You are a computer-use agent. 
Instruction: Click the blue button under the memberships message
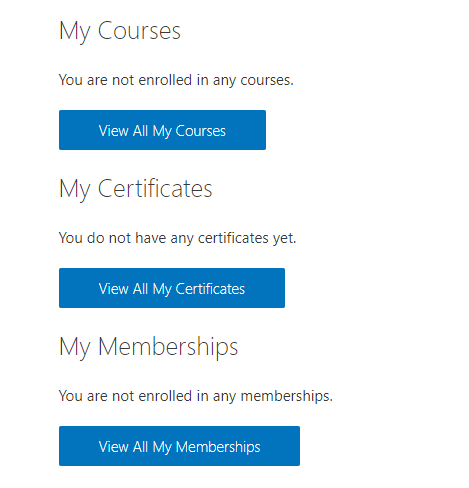tap(179, 446)
